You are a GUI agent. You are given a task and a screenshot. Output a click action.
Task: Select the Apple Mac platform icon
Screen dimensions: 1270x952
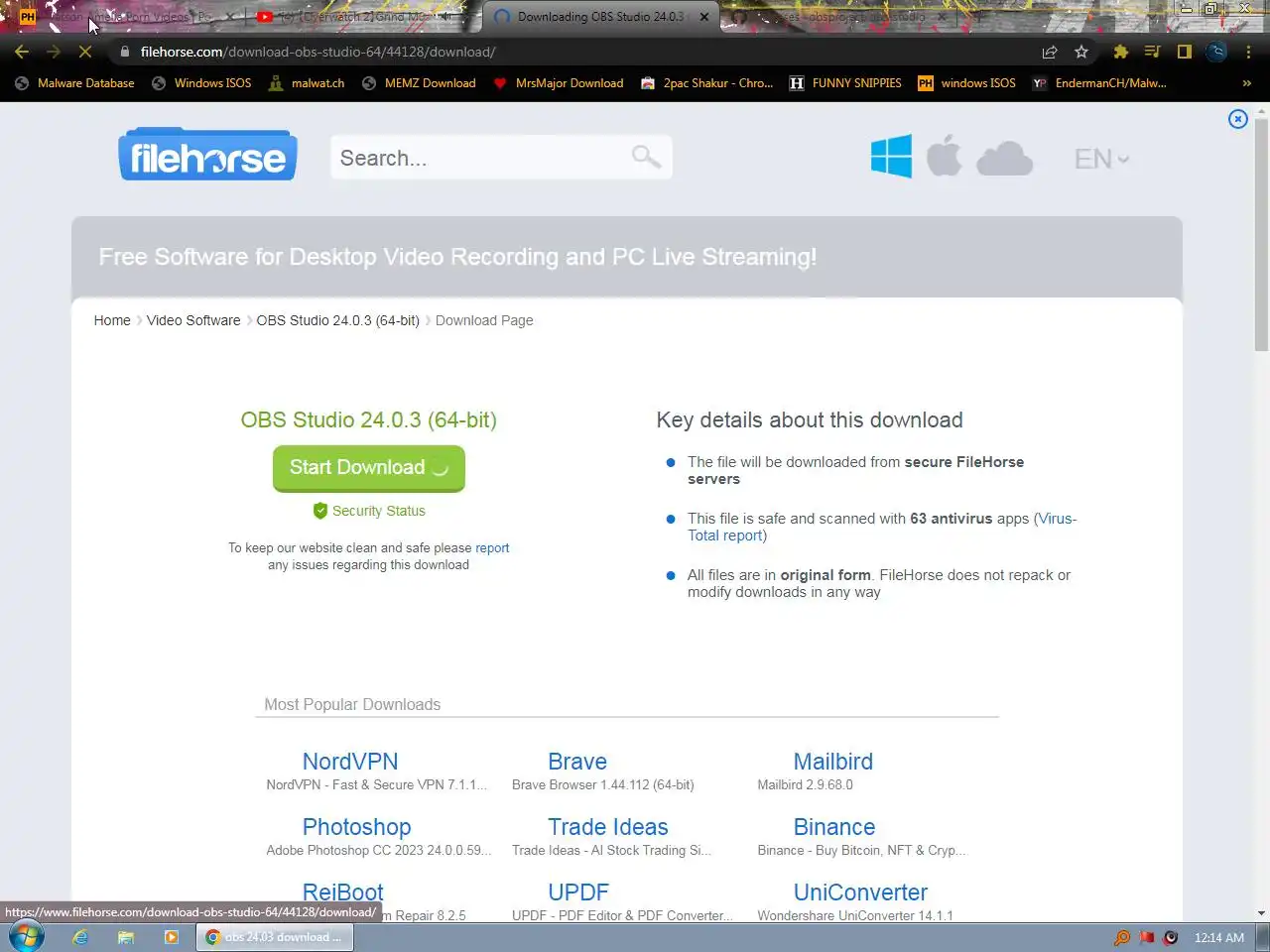click(x=944, y=157)
